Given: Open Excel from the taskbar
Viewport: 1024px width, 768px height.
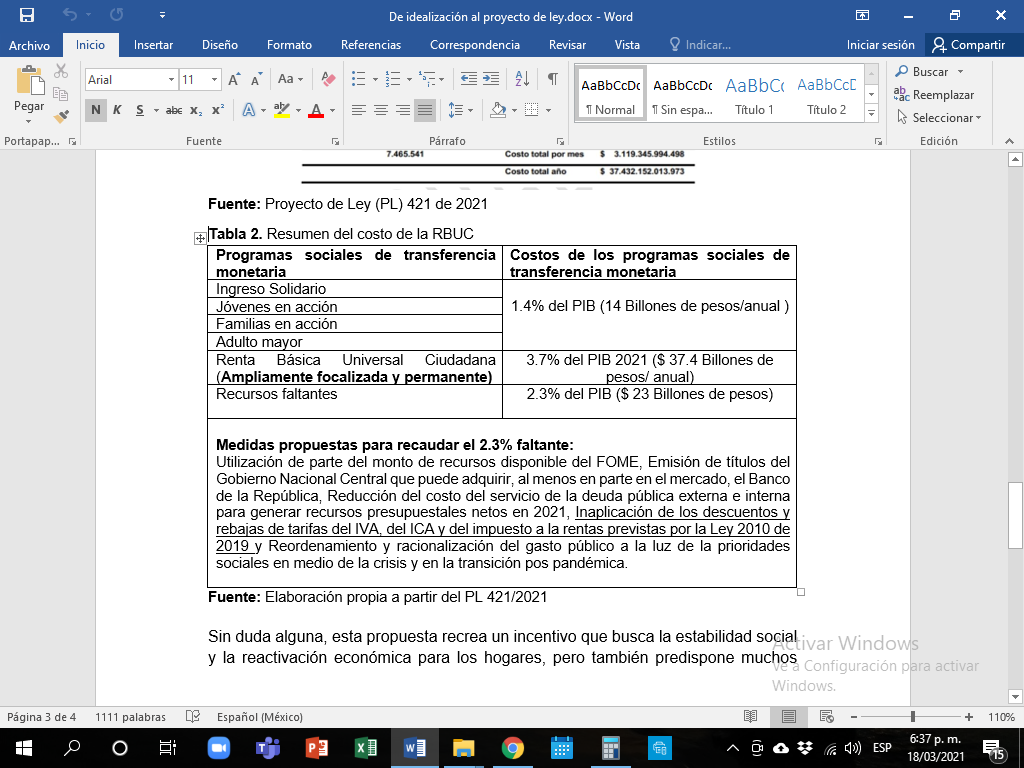Looking at the screenshot, I should (365, 748).
